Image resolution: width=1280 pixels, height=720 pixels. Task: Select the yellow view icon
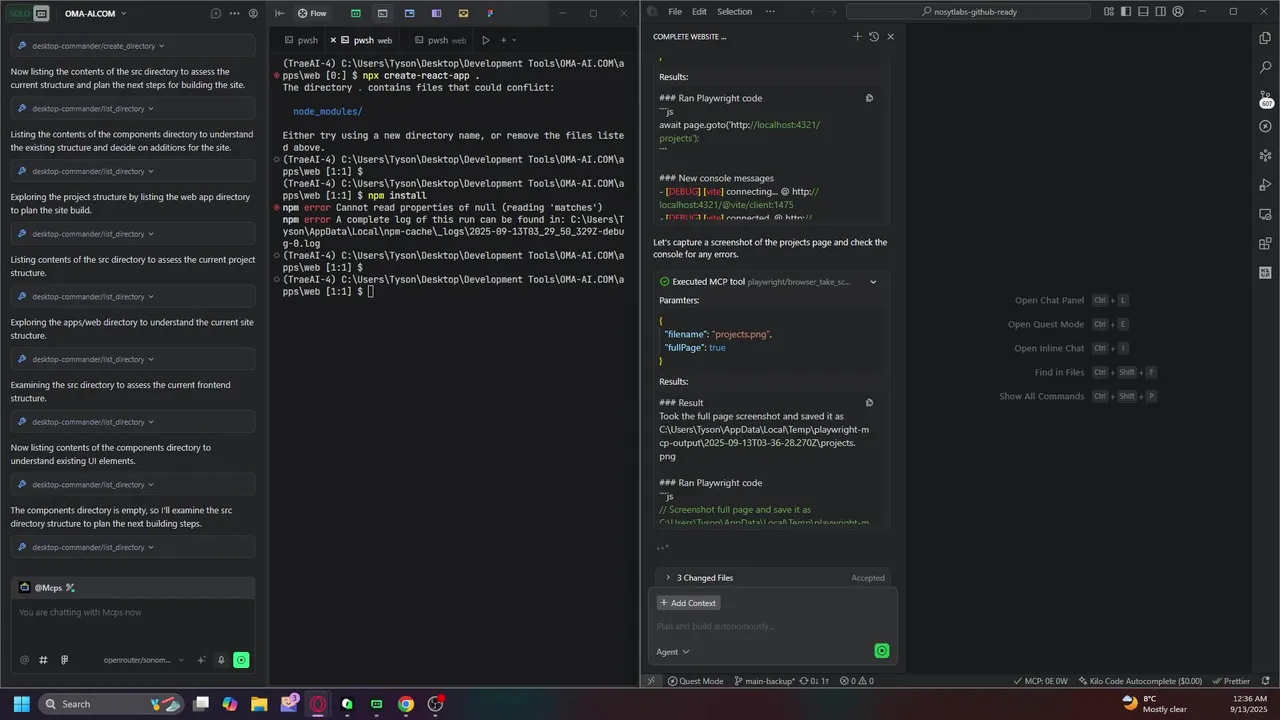[463, 13]
